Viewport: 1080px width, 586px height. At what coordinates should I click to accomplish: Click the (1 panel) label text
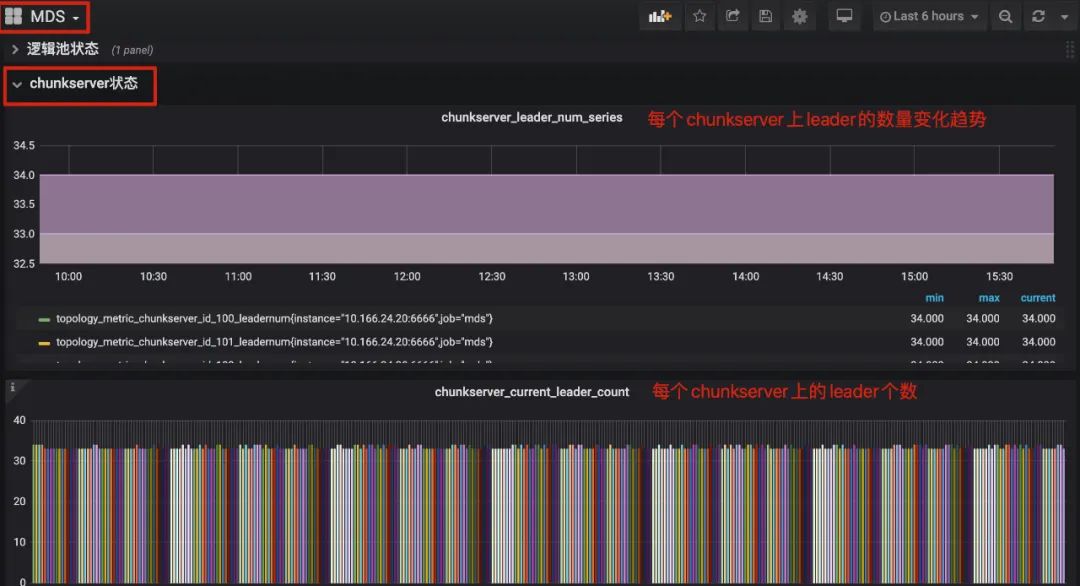[x=132, y=50]
